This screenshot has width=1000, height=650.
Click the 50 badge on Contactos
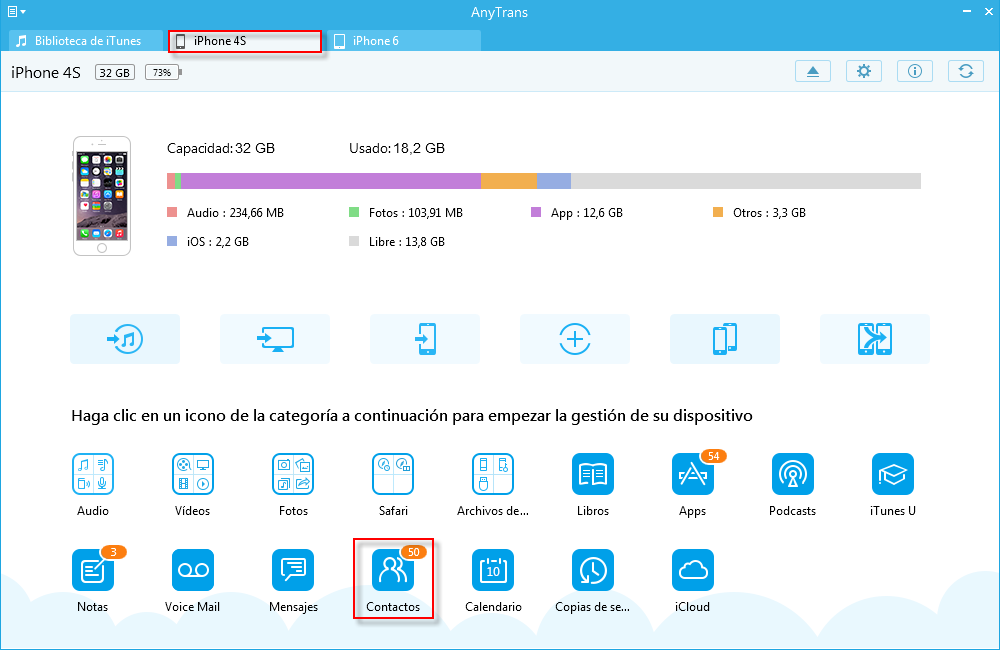pyautogui.click(x=414, y=552)
